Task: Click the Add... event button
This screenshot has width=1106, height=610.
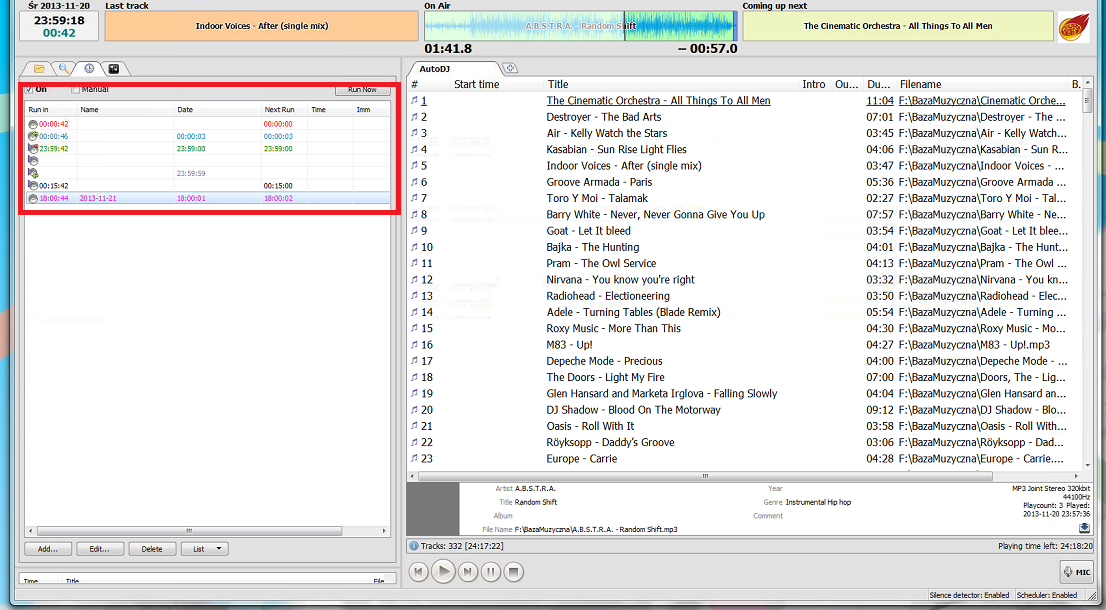Action: tap(48, 549)
